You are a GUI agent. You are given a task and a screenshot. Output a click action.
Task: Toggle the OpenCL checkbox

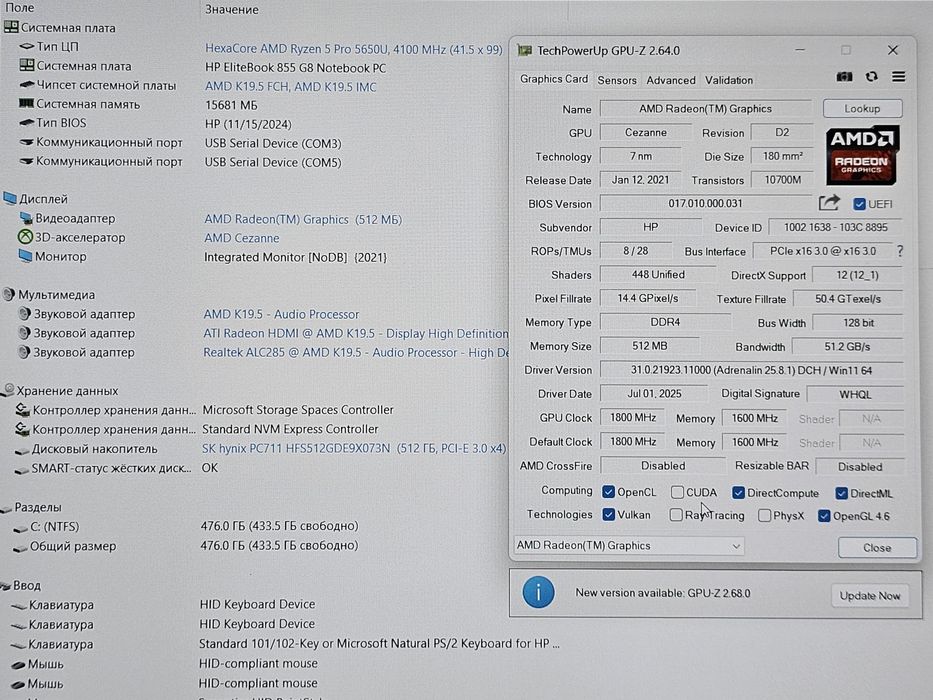pyautogui.click(x=608, y=492)
